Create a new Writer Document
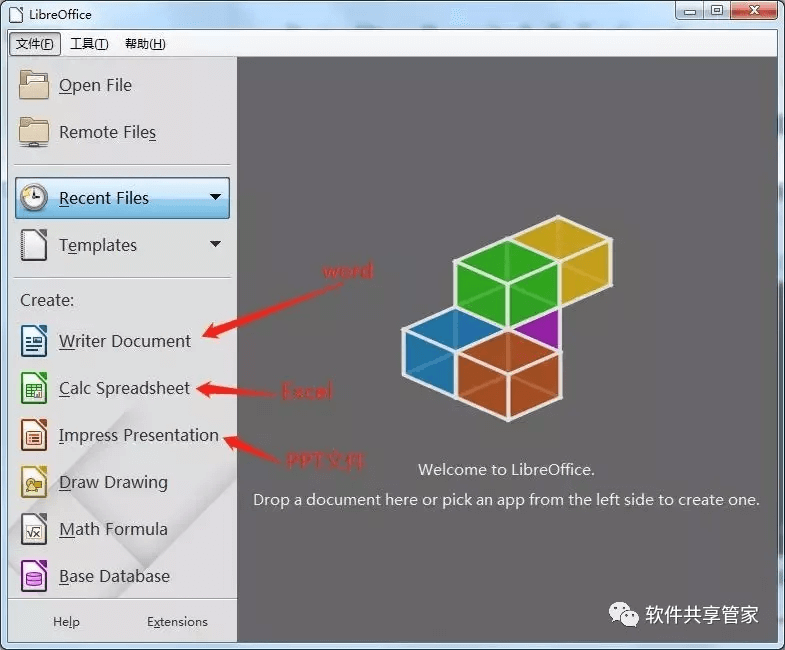The height and width of the screenshot is (650, 785). [106, 341]
